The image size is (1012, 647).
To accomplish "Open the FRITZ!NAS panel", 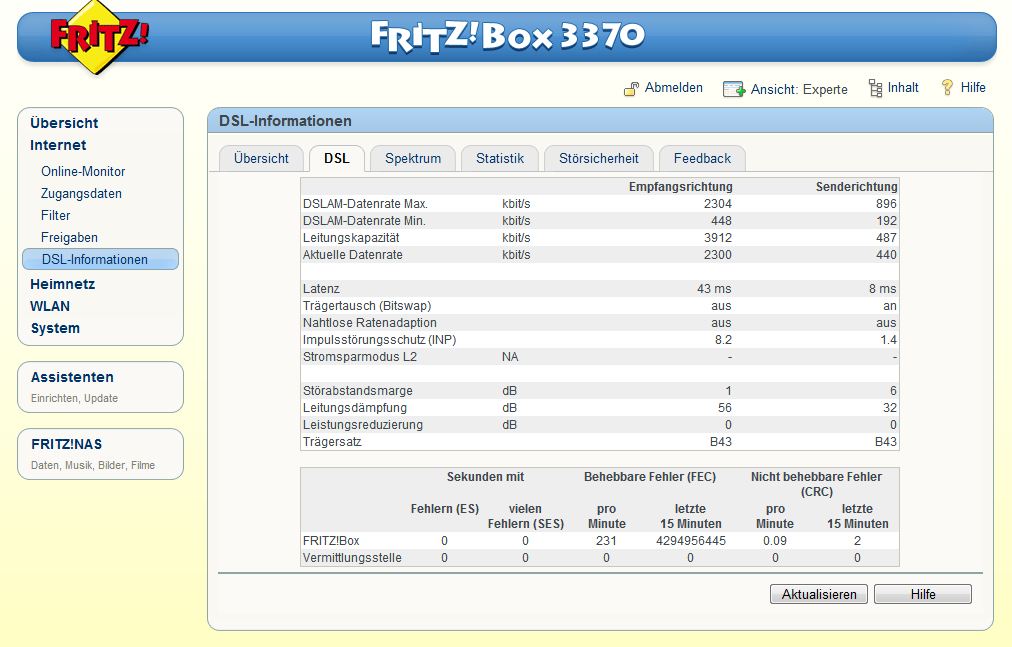I will pyautogui.click(x=101, y=453).
